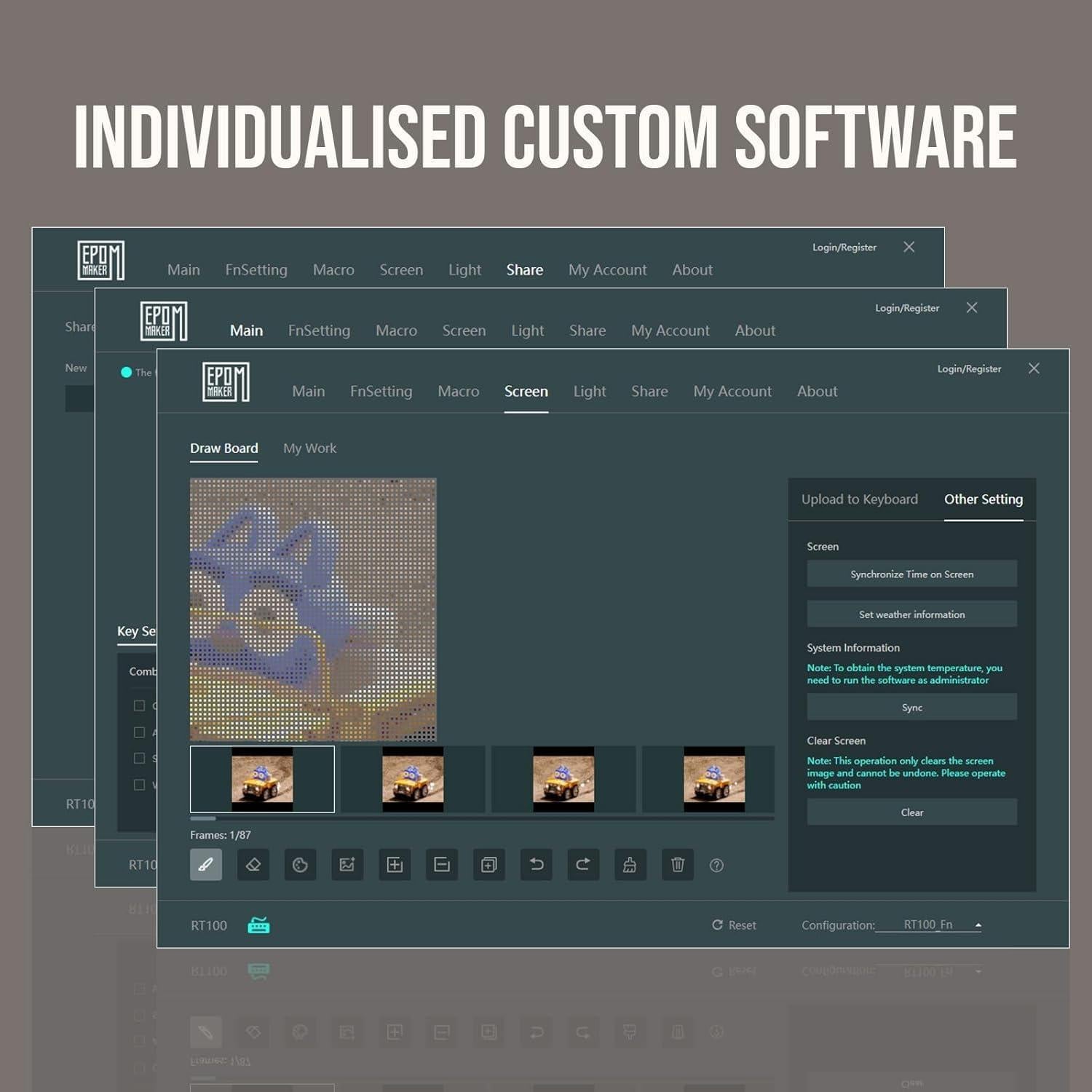Image resolution: width=1092 pixels, height=1092 pixels.
Task: Expand the Configuration RT100_Fn dropdown
Action: click(978, 925)
